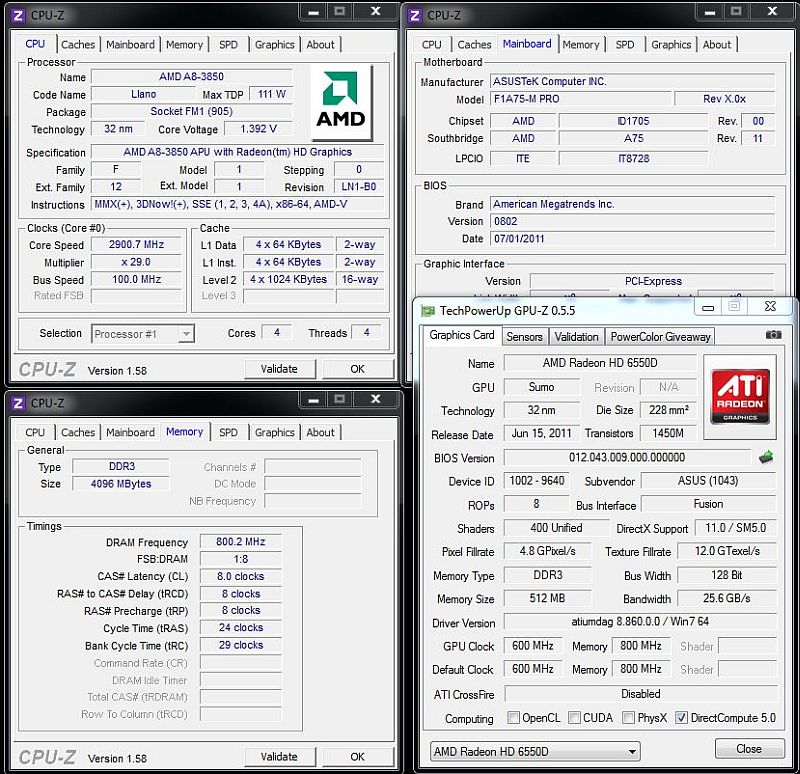Viewport: 800px width, 774px height.
Task: Switch to Caches tab in the CPU window
Action: [x=78, y=45]
